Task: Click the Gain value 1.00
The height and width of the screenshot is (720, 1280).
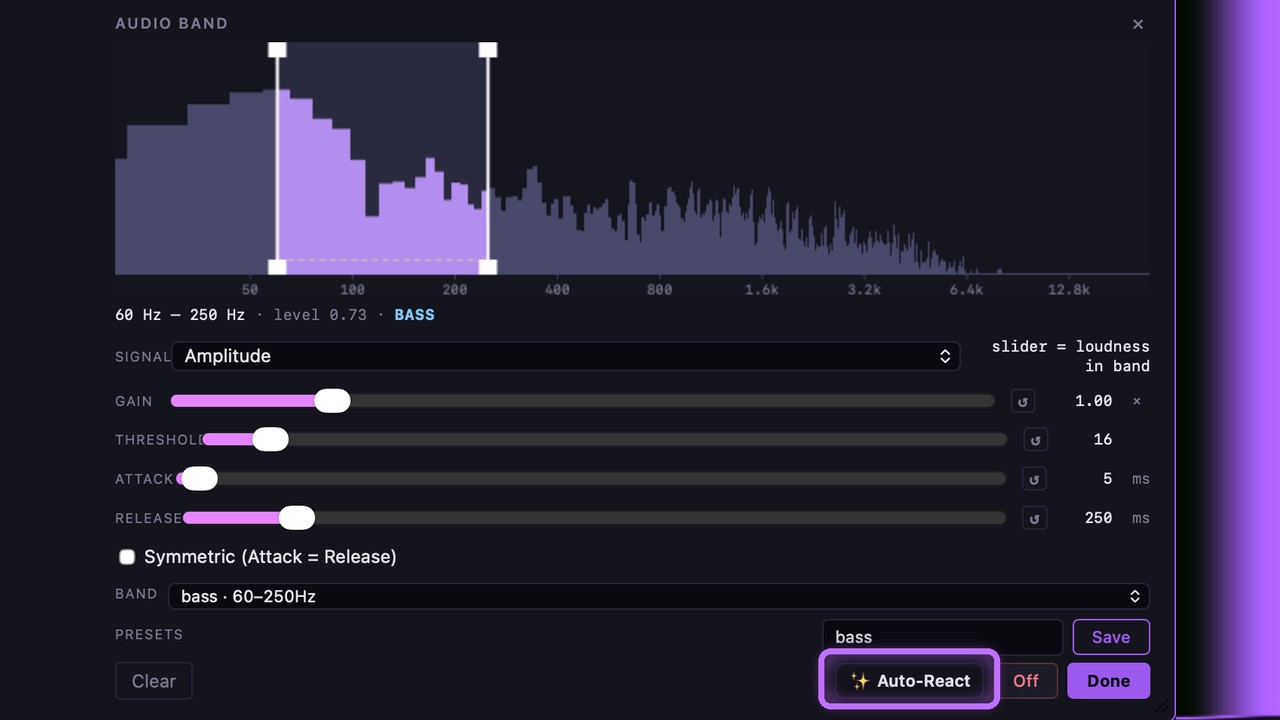Action: 1093,401
